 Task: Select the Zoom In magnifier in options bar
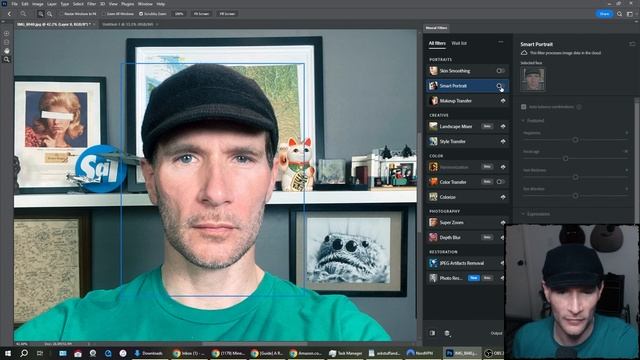click(x=40, y=14)
